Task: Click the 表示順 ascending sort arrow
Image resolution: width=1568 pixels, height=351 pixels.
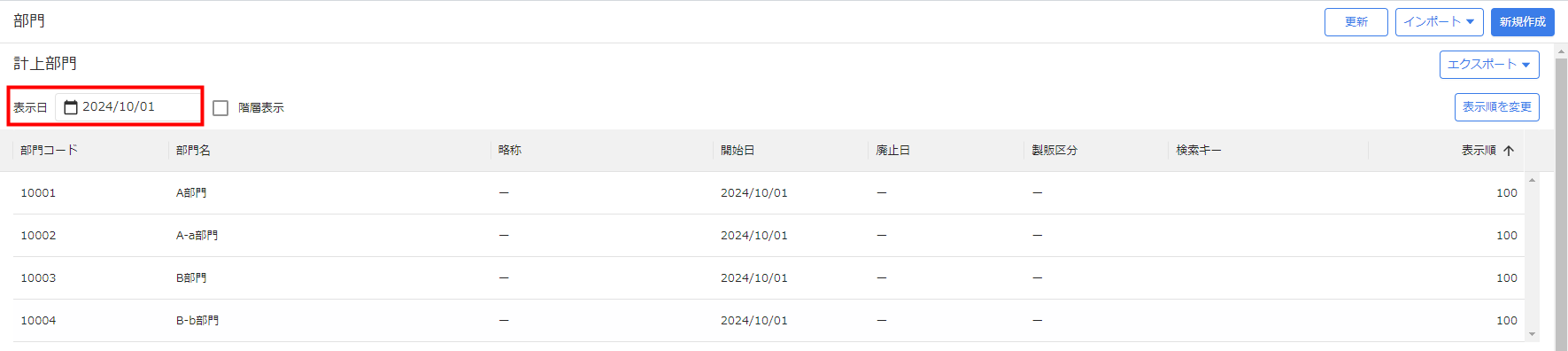Action: 1509,151
